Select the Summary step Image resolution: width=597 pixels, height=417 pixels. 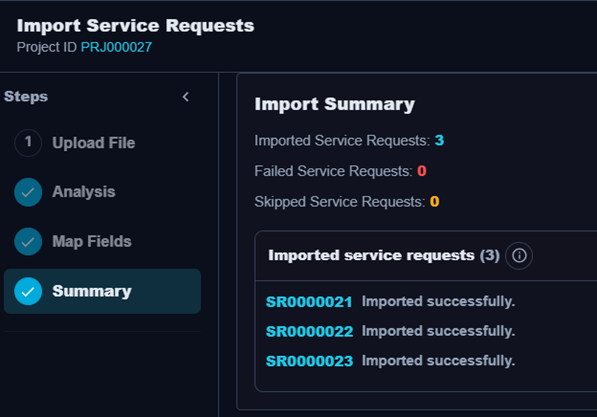(102, 291)
